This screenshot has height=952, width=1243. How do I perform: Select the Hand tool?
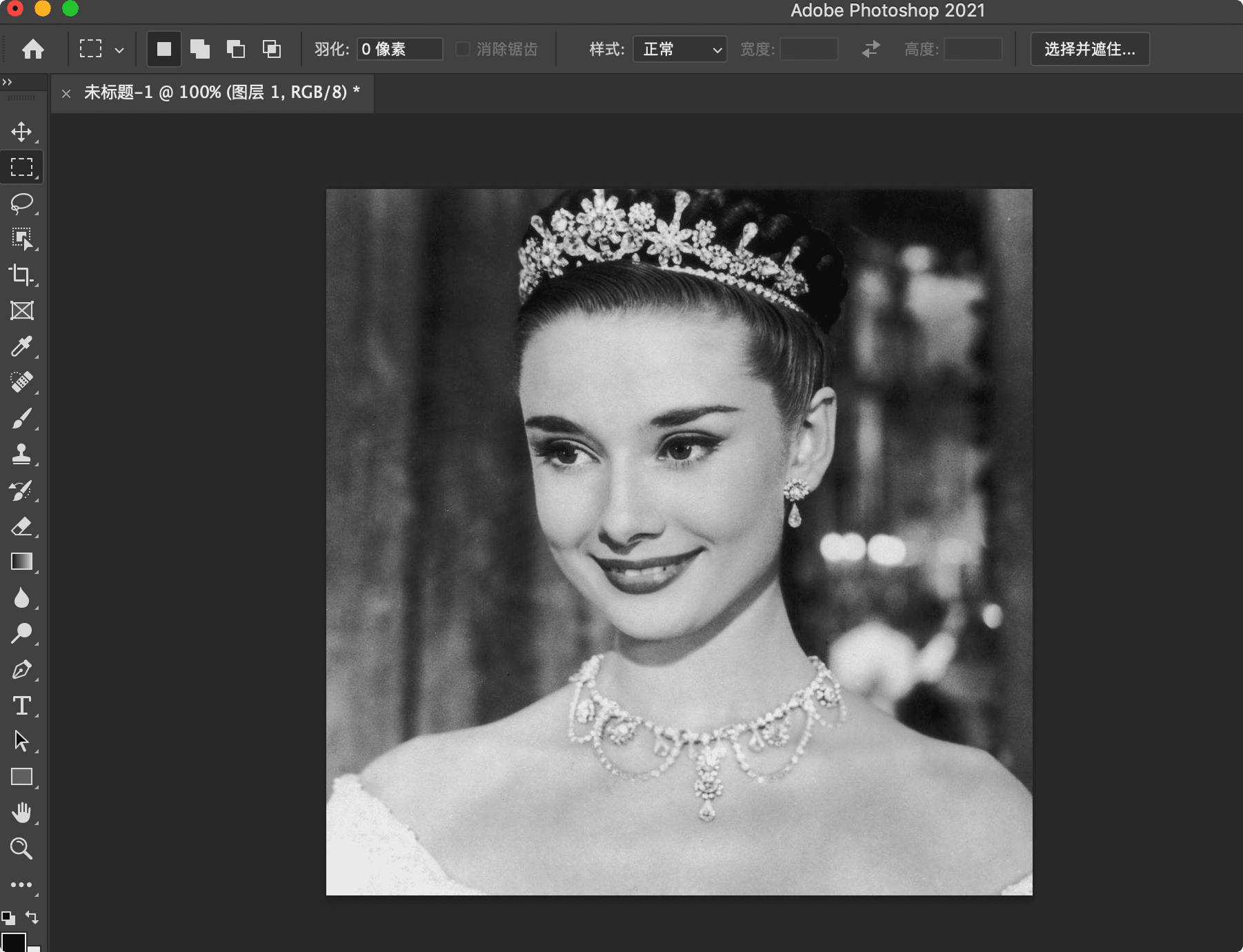coord(21,813)
